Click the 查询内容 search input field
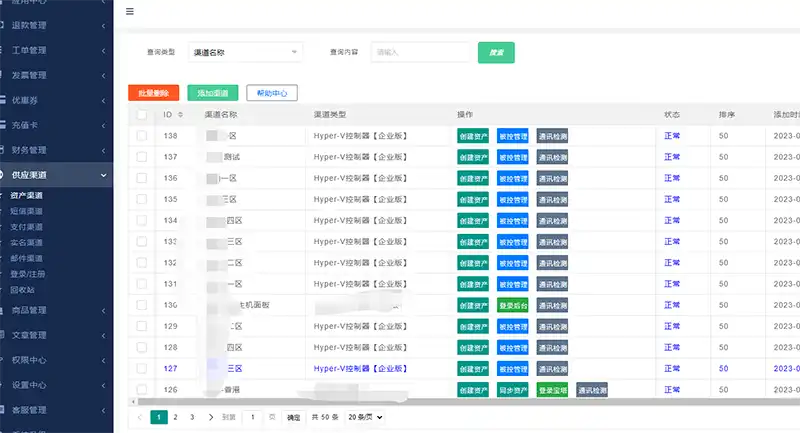 (x=420, y=52)
